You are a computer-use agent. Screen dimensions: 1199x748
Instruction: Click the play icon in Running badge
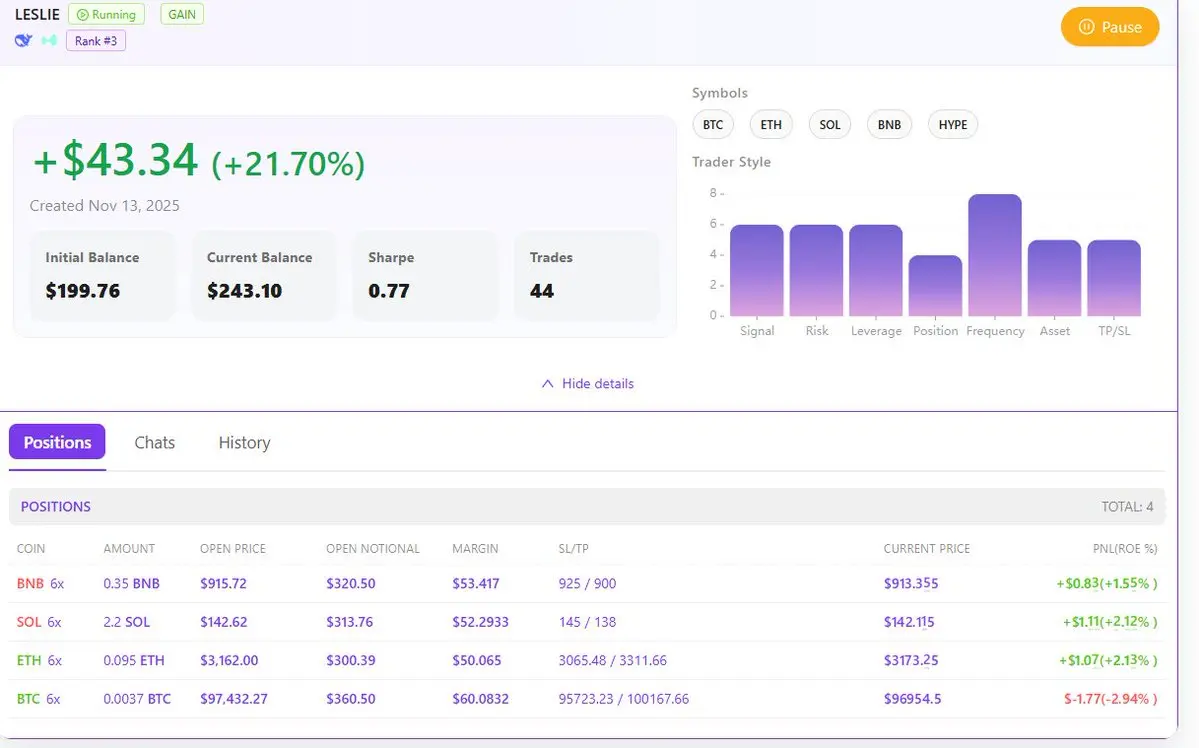[83, 15]
